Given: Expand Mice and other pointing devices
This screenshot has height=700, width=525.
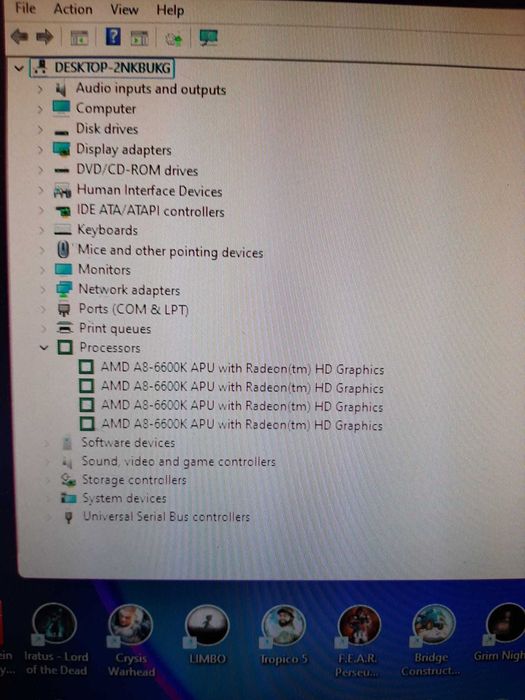Looking at the screenshot, I should (x=42, y=250).
